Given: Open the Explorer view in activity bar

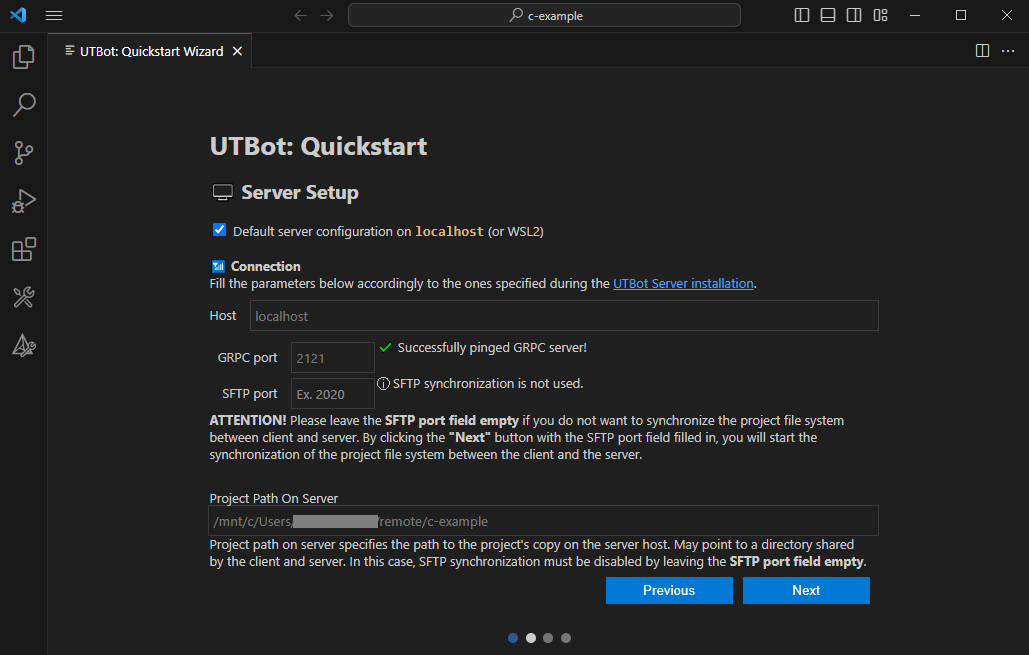Looking at the screenshot, I should 23,57.
